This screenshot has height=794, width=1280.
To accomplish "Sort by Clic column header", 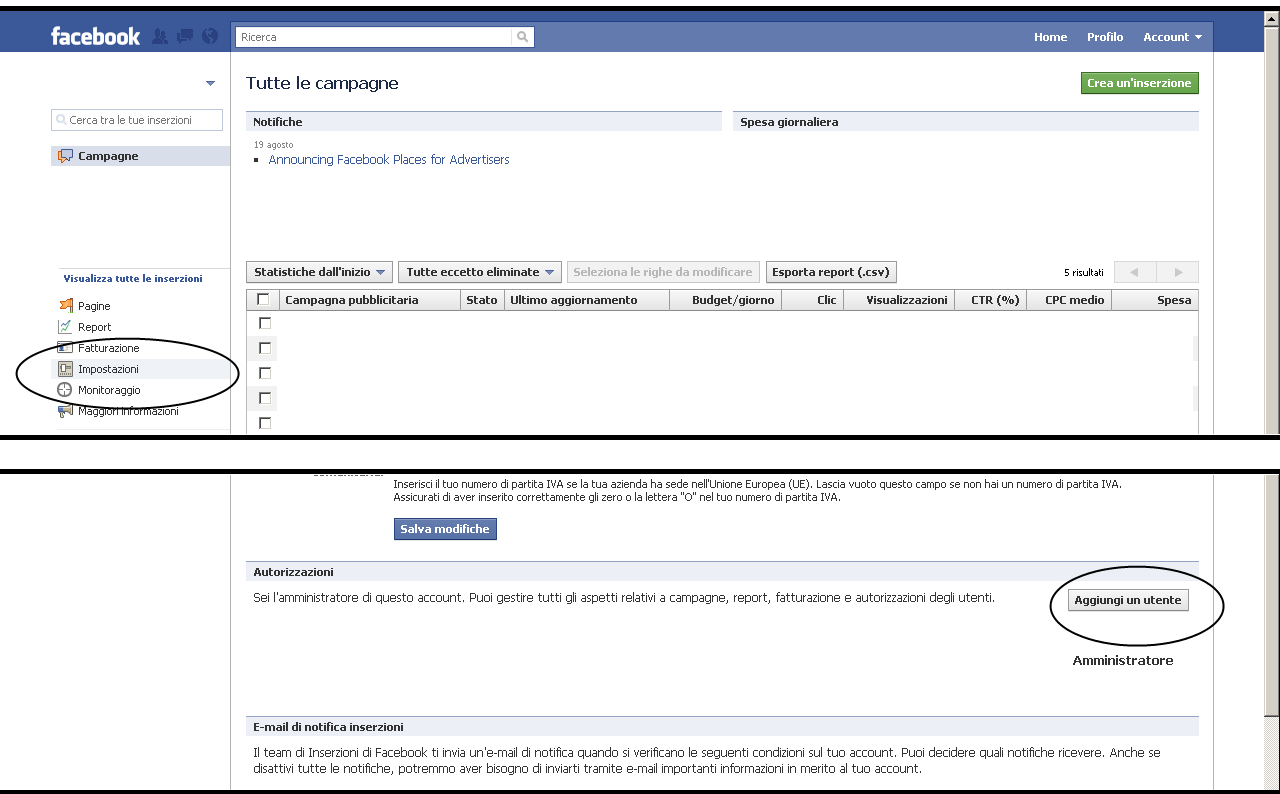I will coord(813,300).
